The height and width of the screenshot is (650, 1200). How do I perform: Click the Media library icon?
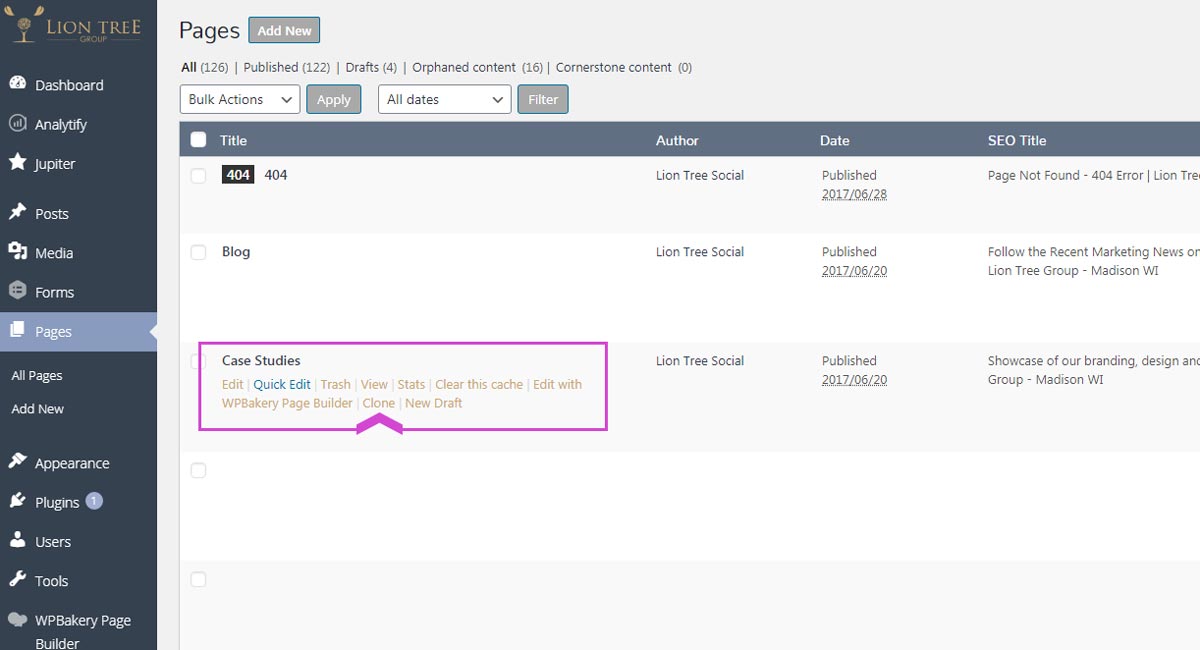tap(17, 252)
